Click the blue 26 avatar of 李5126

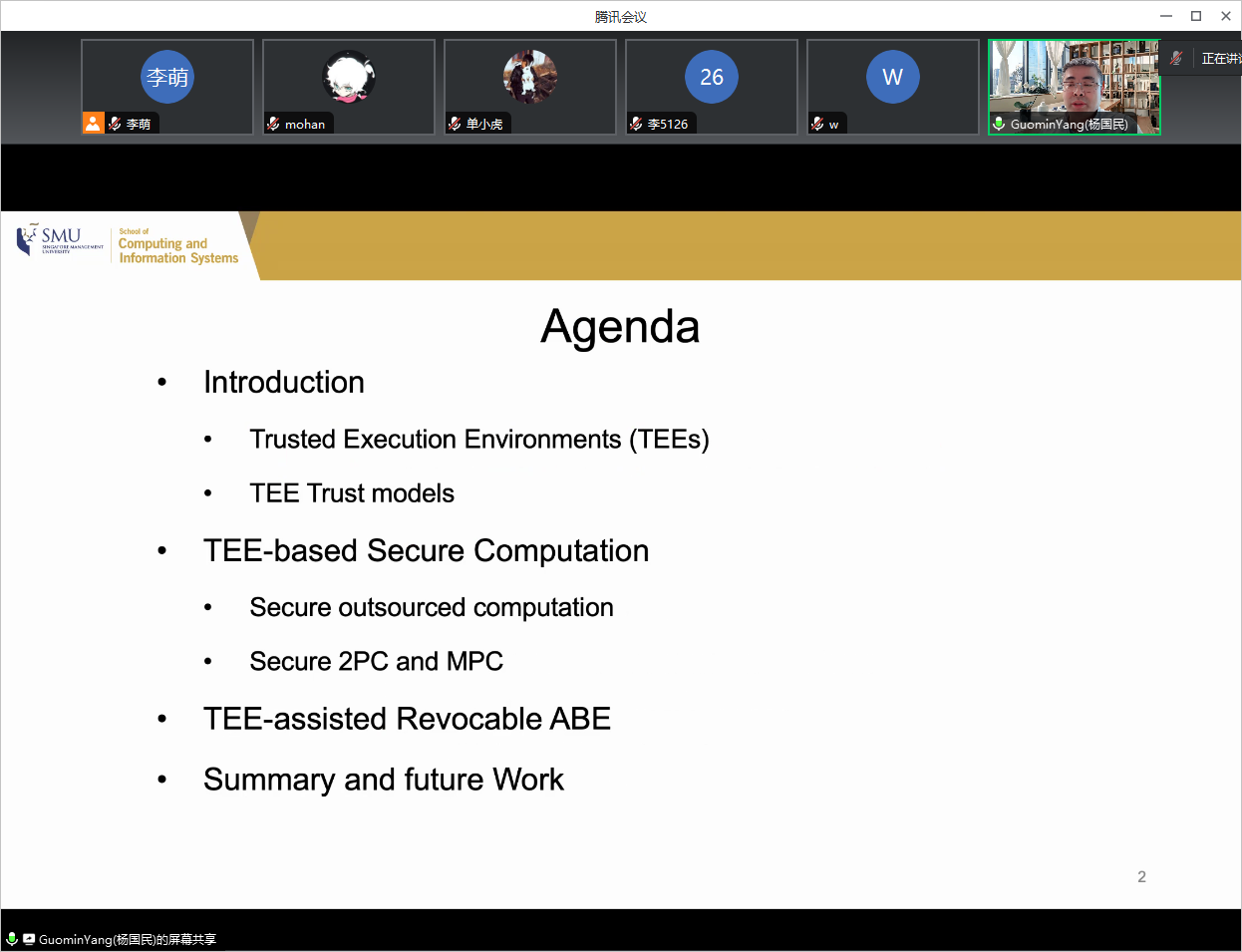click(x=712, y=77)
